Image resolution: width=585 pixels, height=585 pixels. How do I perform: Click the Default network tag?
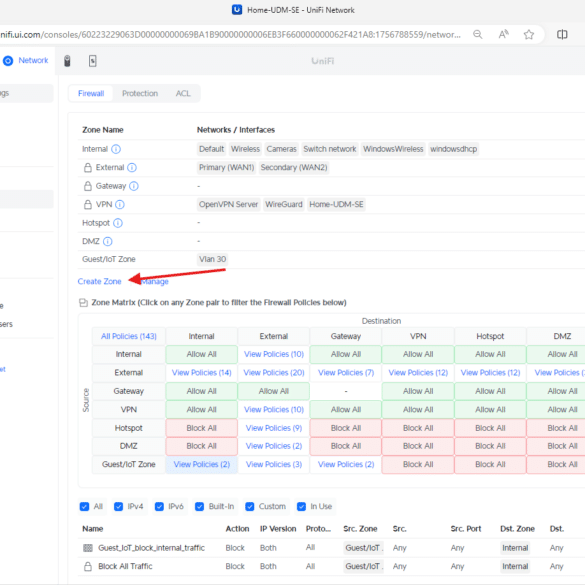(212, 149)
